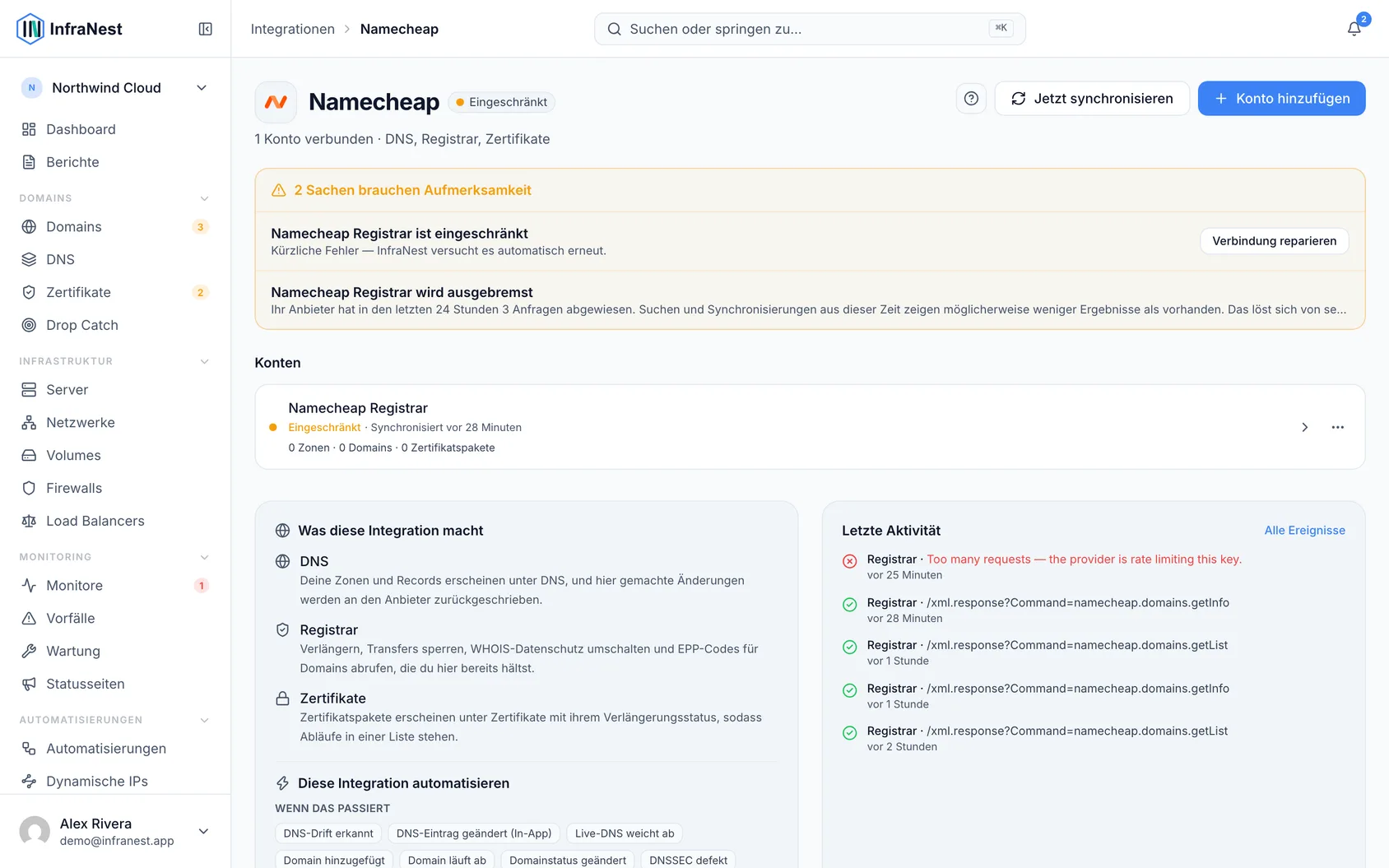Image resolution: width=1389 pixels, height=868 pixels.
Task: Select Live-DNS weicht ab chip
Action: pos(625,833)
